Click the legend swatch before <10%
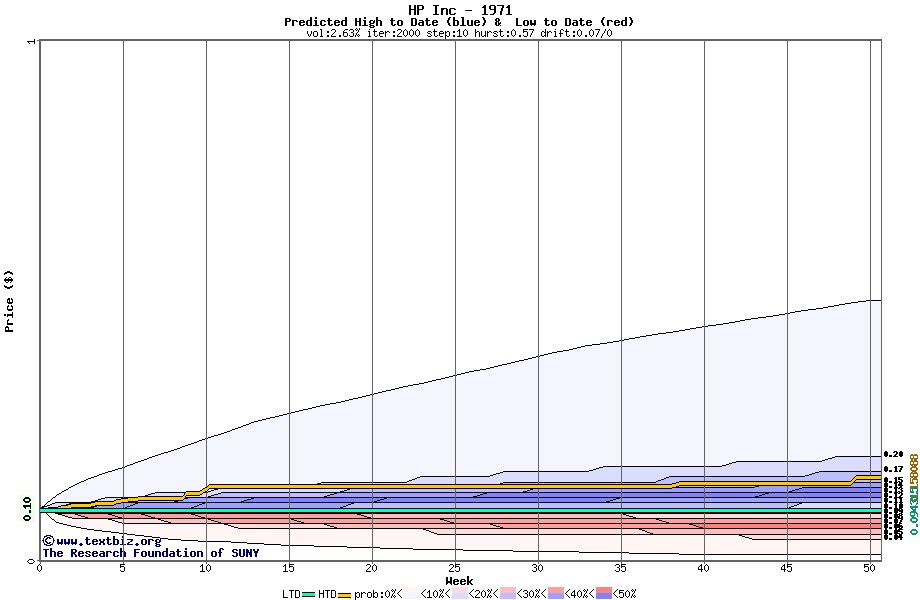The image size is (920, 600). 411,593
